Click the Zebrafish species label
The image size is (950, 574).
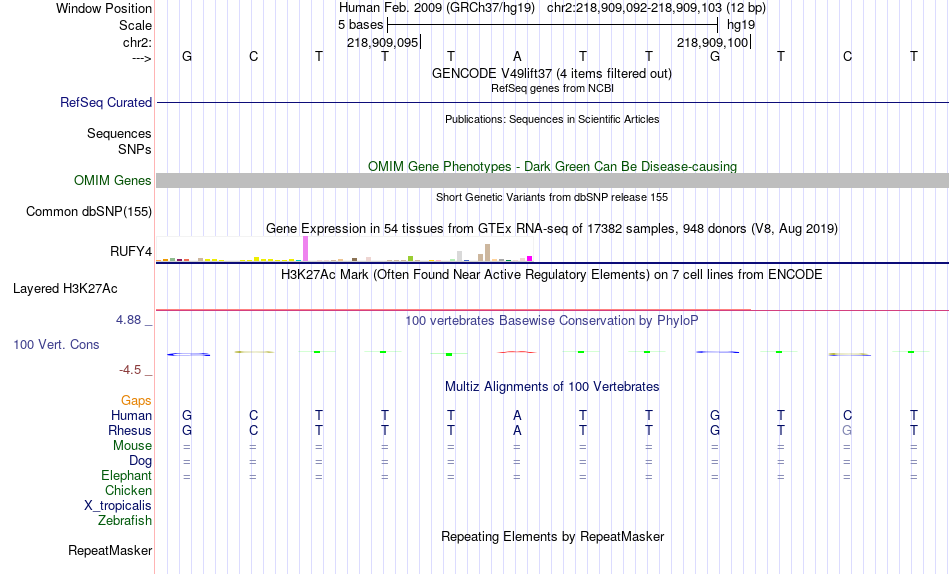click(125, 521)
